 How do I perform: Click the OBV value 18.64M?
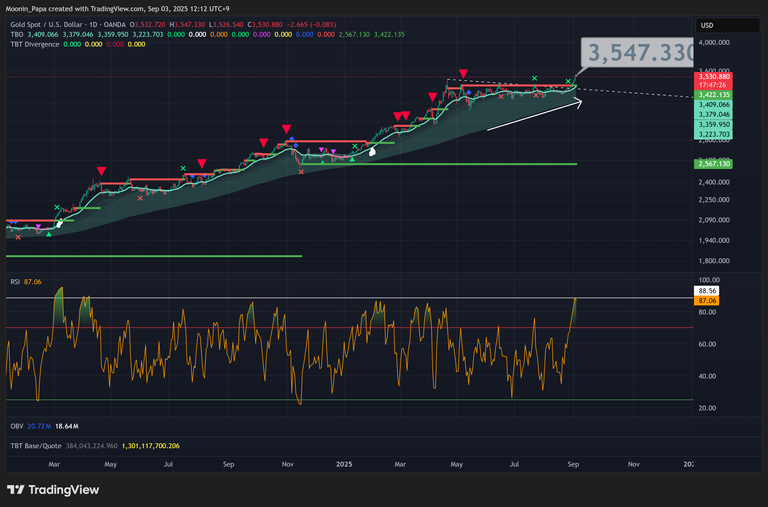click(67, 426)
